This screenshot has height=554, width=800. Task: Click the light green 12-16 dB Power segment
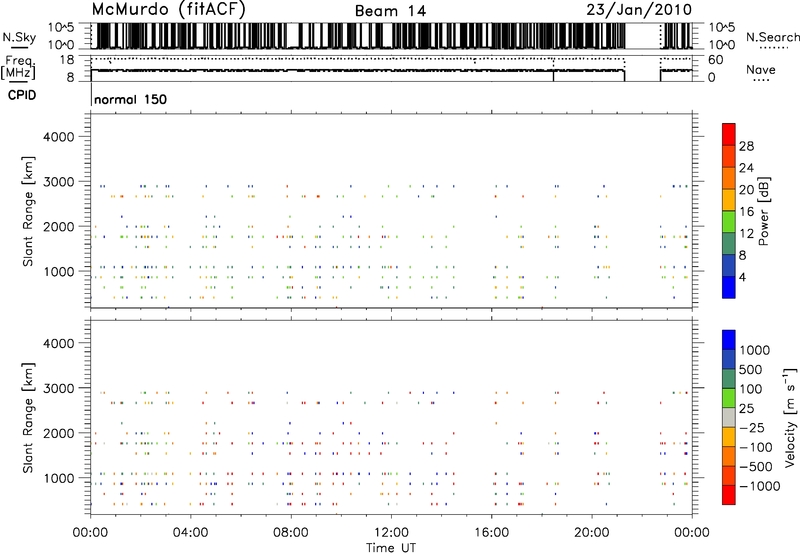[x=729, y=222]
